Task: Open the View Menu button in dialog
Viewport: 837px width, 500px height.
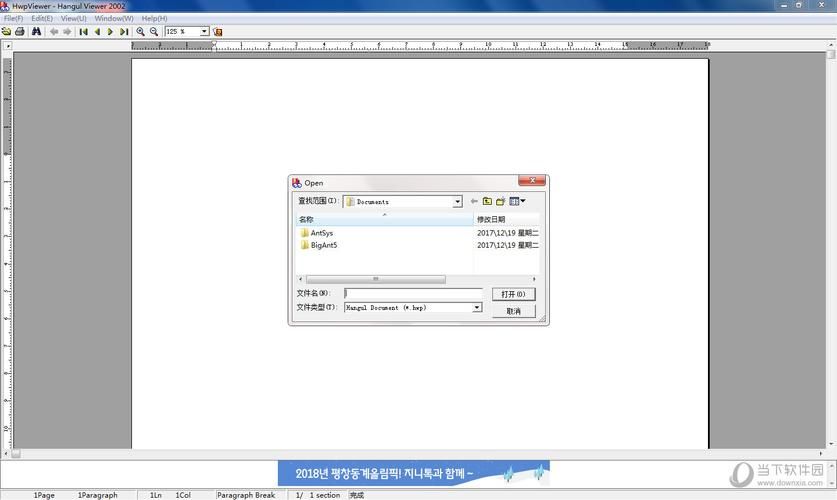Action: coord(517,202)
